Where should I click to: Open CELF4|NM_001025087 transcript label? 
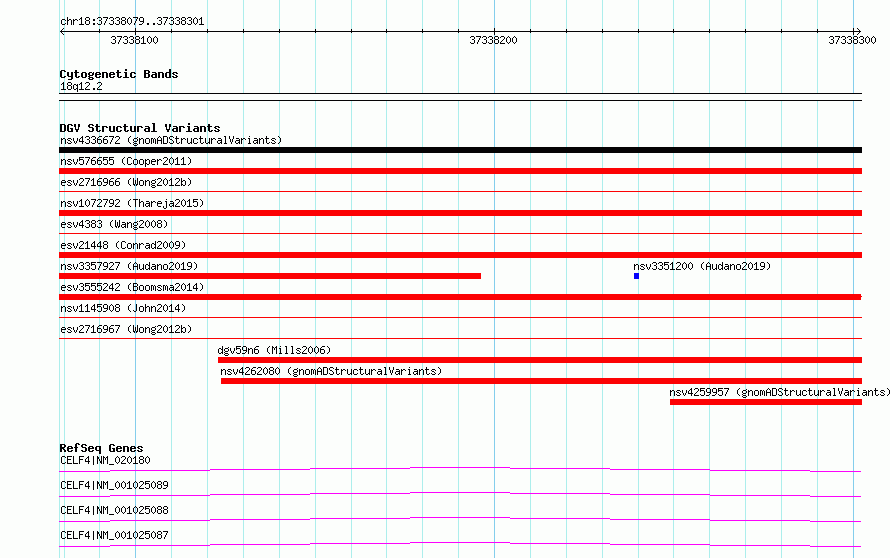tap(114, 535)
